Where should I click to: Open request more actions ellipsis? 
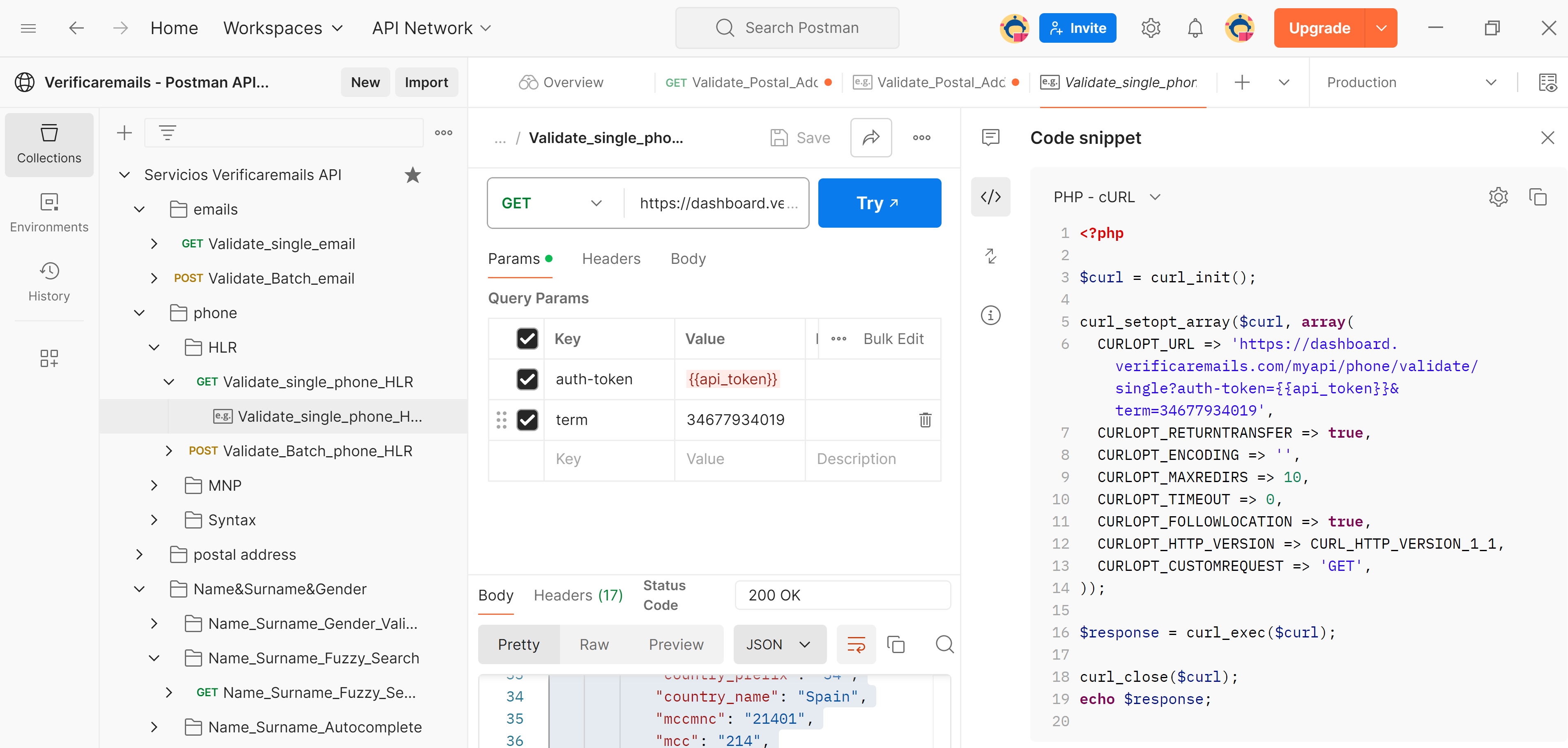[921, 138]
